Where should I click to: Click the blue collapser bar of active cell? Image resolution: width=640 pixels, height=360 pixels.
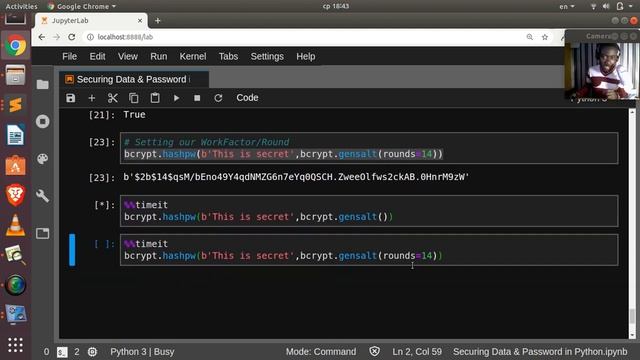[72, 250]
